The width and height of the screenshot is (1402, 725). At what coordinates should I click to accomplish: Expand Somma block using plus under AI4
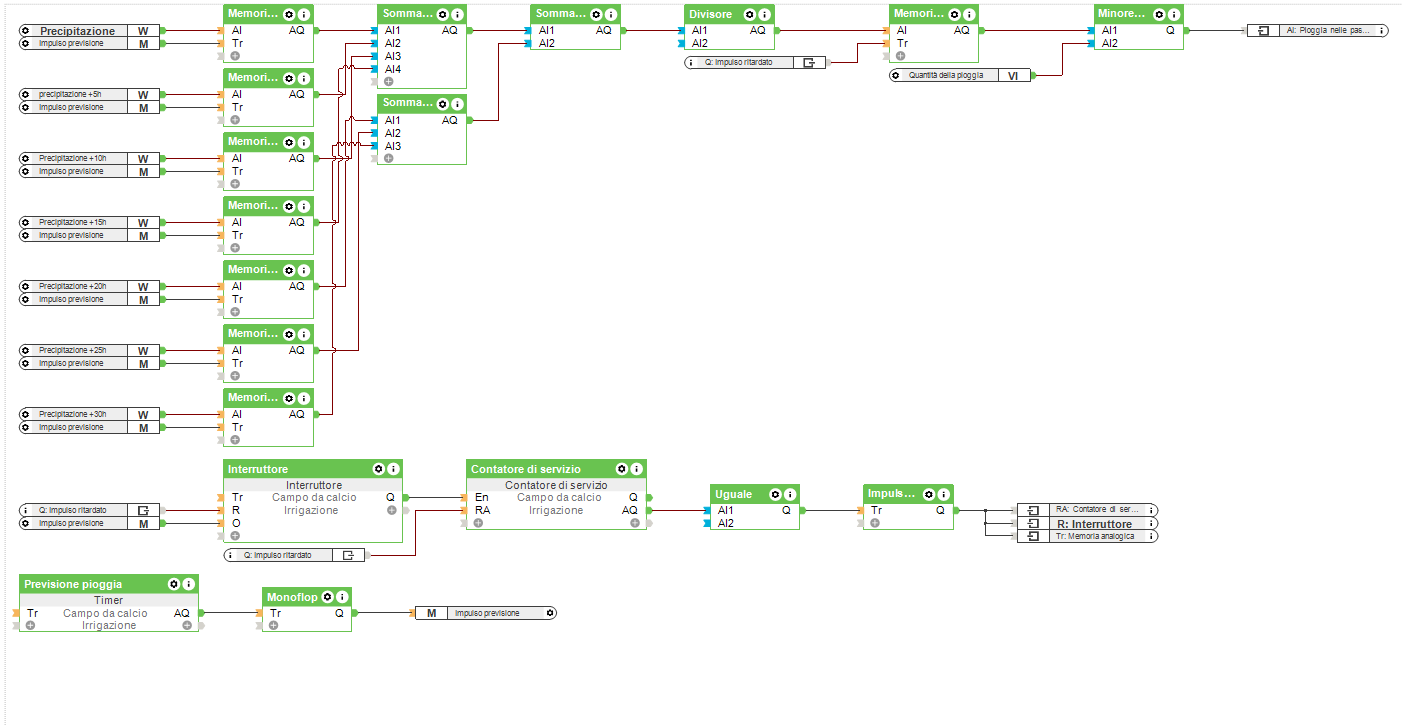pos(389,81)
